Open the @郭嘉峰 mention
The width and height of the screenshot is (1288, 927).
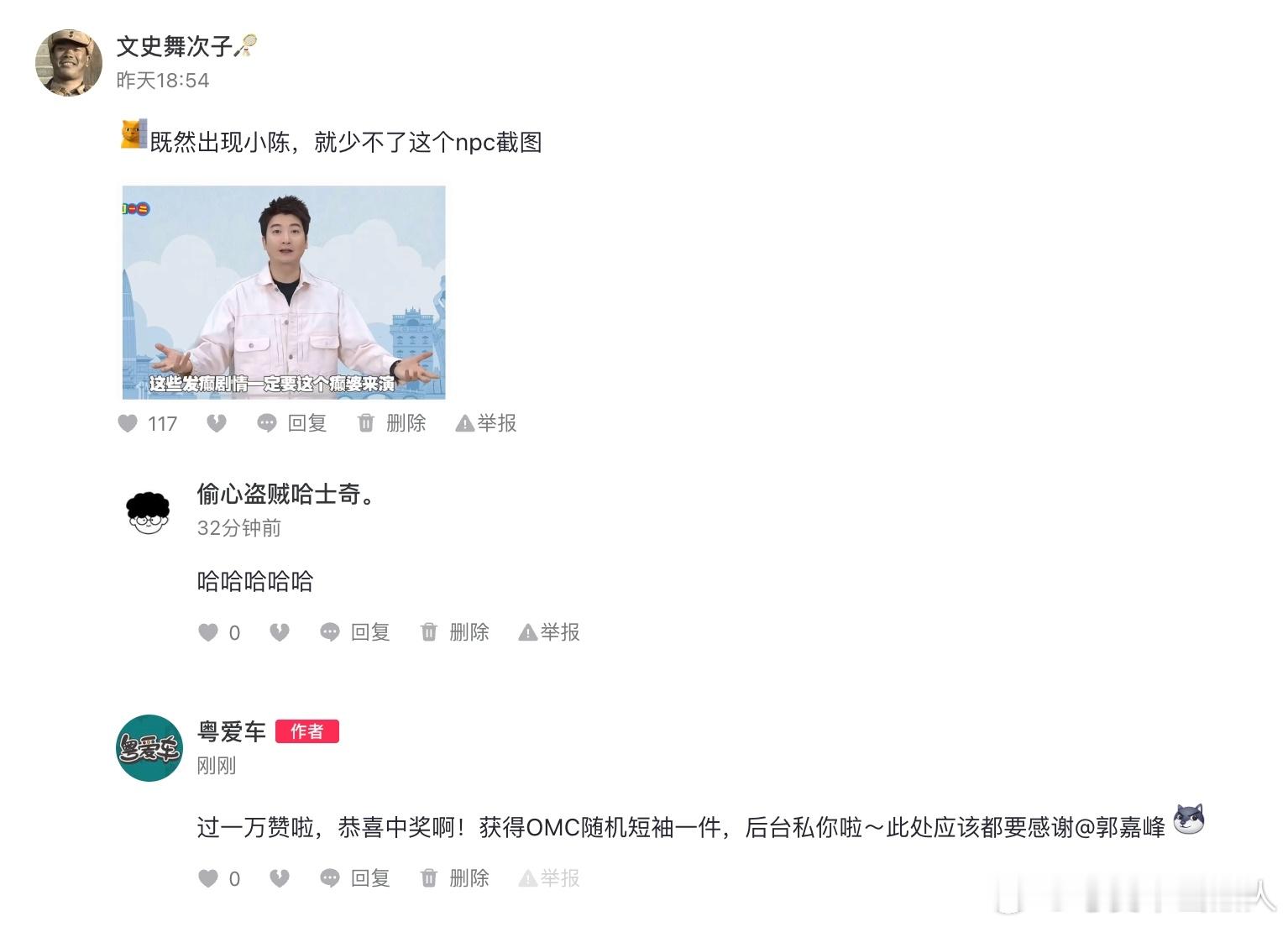[1120, 828]
